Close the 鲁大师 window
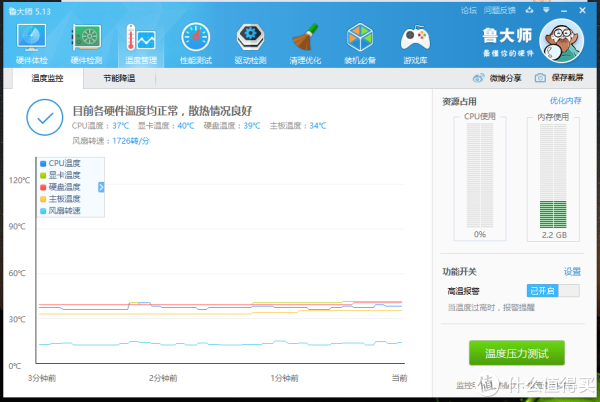The image size is (600, 402). pyautogui.click(x=582, y=10)
